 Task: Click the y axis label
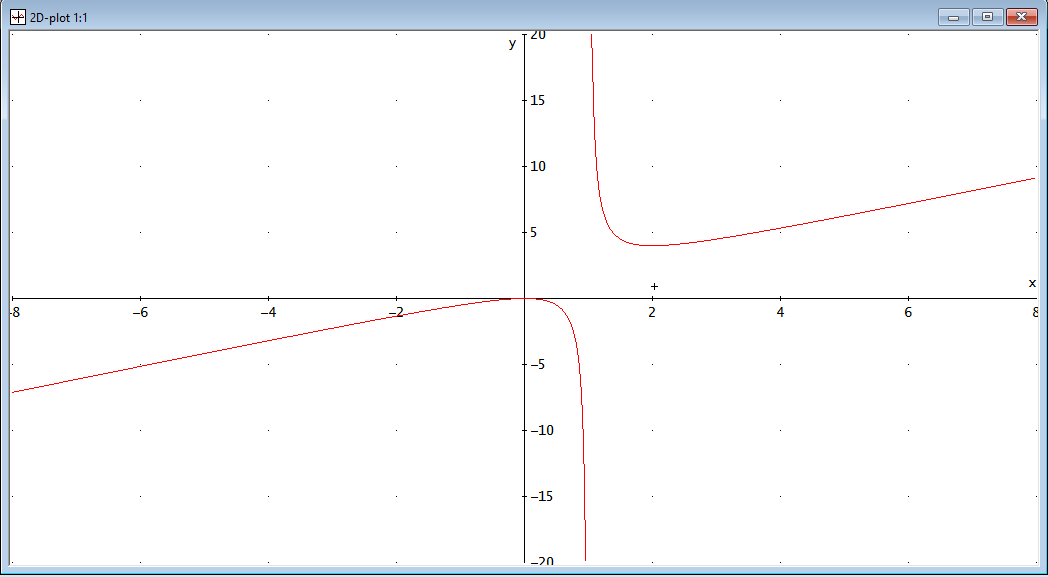click(x=512, y=43)
